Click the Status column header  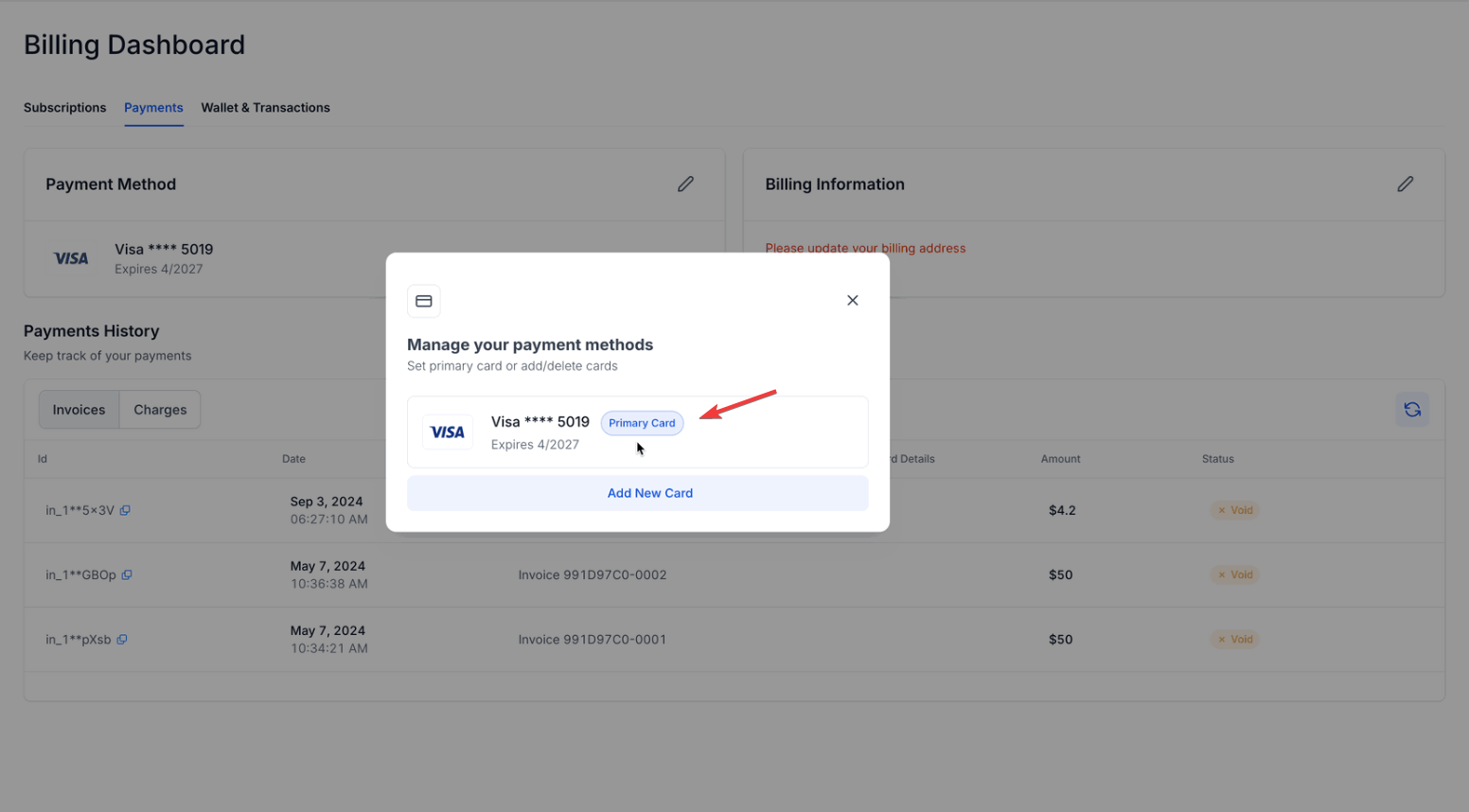pyautogui.click(x=1217, y=459)
